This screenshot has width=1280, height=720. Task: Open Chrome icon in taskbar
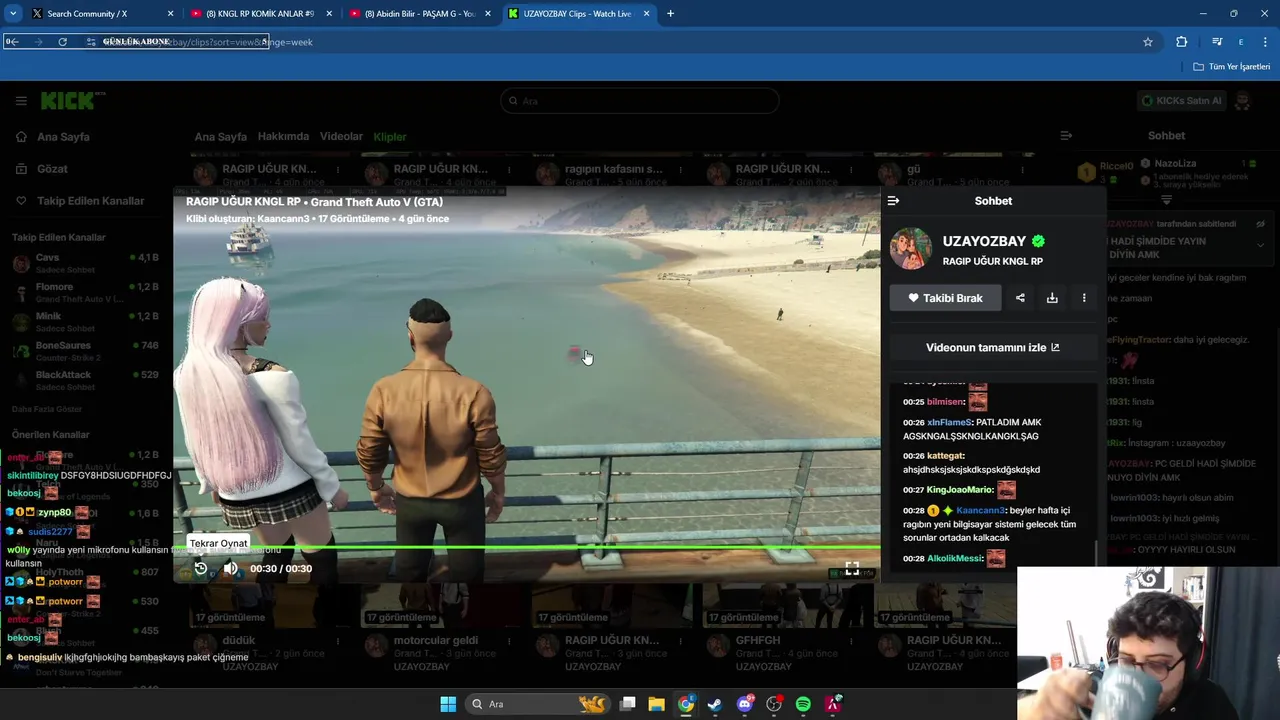[x=686, y=704]
